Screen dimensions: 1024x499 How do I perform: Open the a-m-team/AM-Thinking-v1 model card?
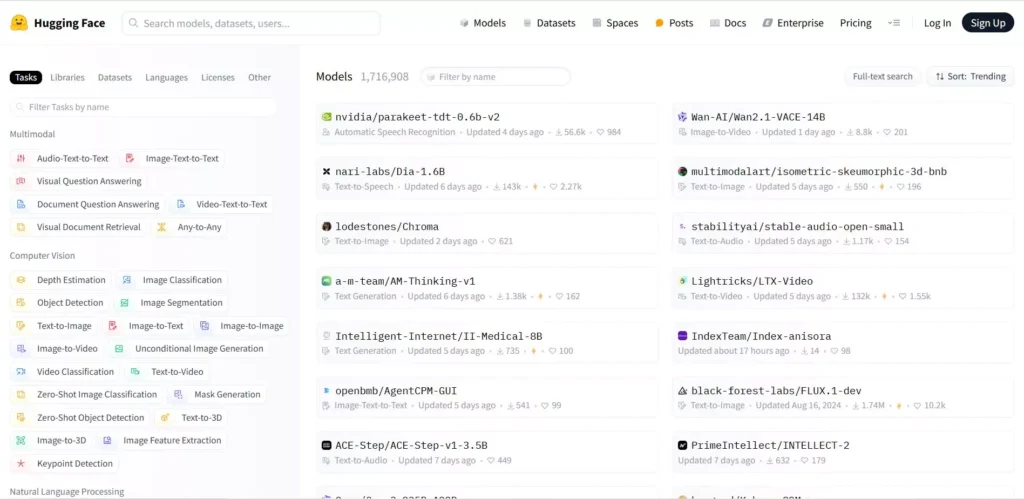point(487,288)
